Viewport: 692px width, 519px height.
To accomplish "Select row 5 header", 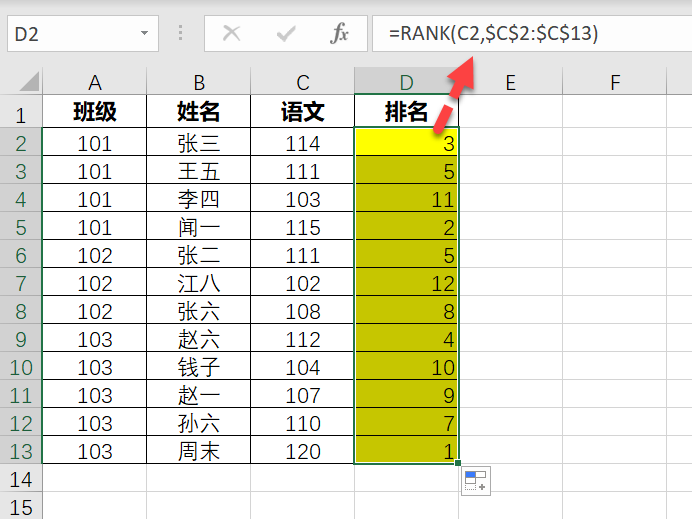I will tap(21, 227).
